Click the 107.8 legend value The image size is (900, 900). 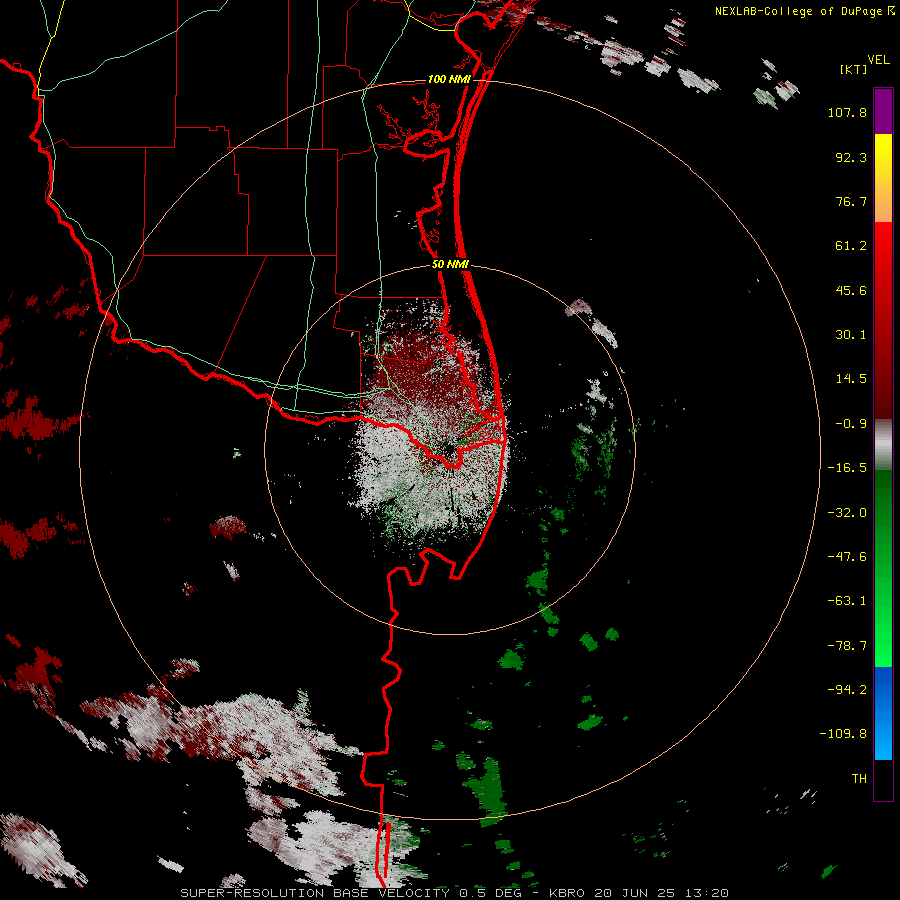(x=847, y=112)
